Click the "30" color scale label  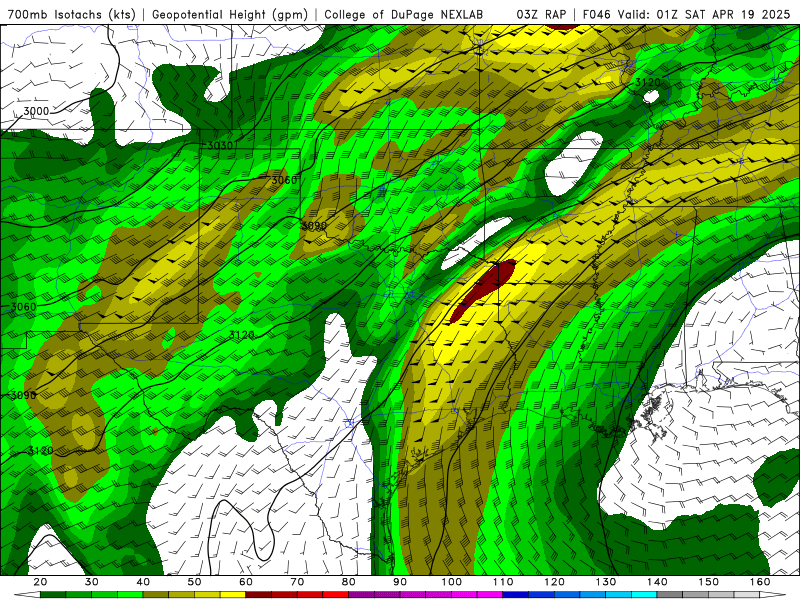click(x=92, y=582)
